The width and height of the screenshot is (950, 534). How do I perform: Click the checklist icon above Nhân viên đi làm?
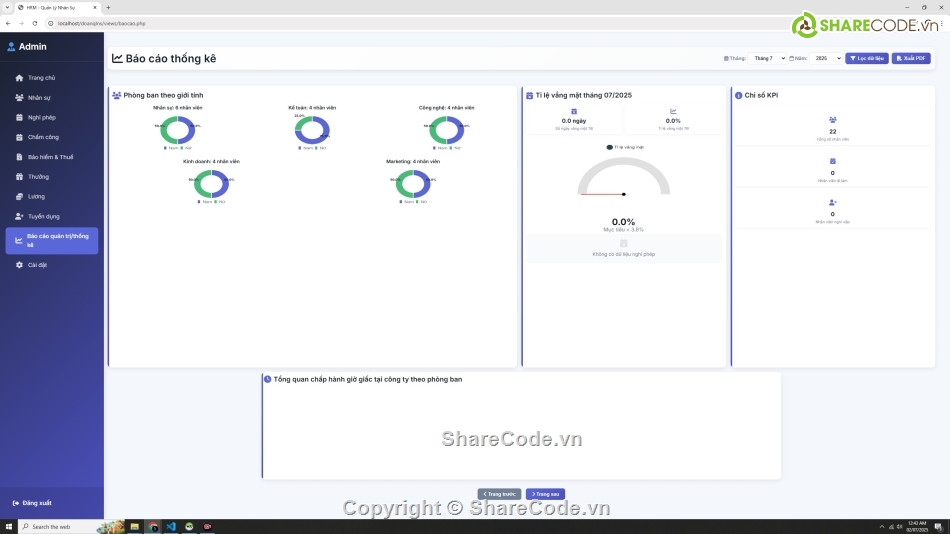(832, 161)
